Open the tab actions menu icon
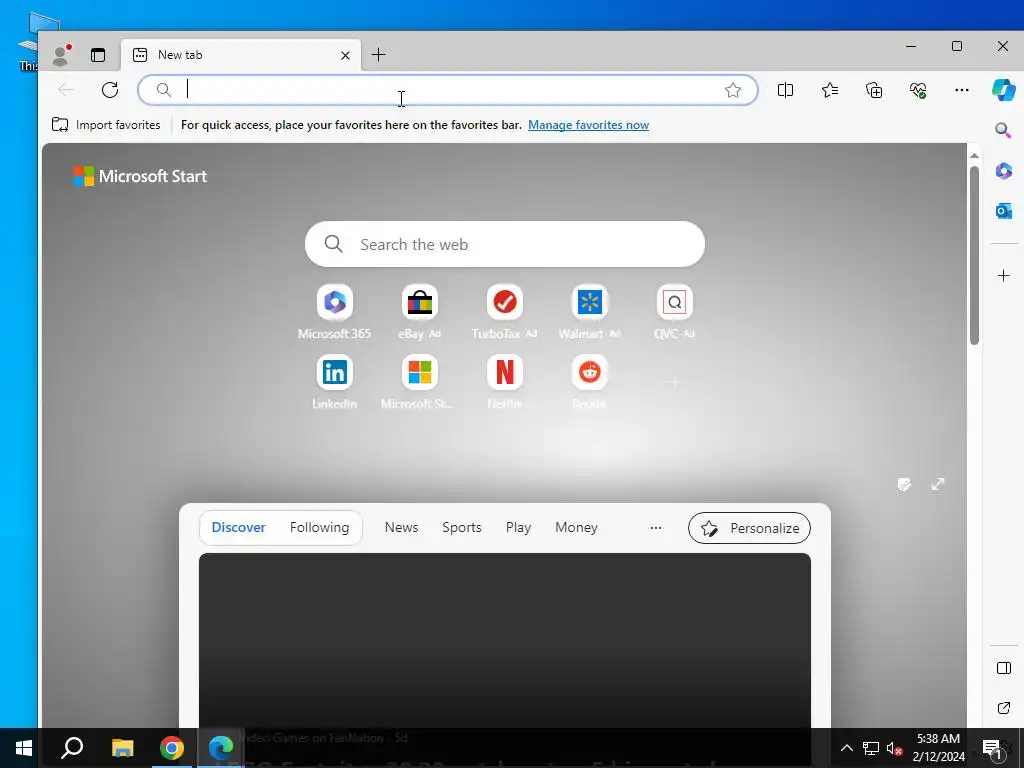Image resolution: width=1024 pixels, height=768 pixels. click(98, 55)
